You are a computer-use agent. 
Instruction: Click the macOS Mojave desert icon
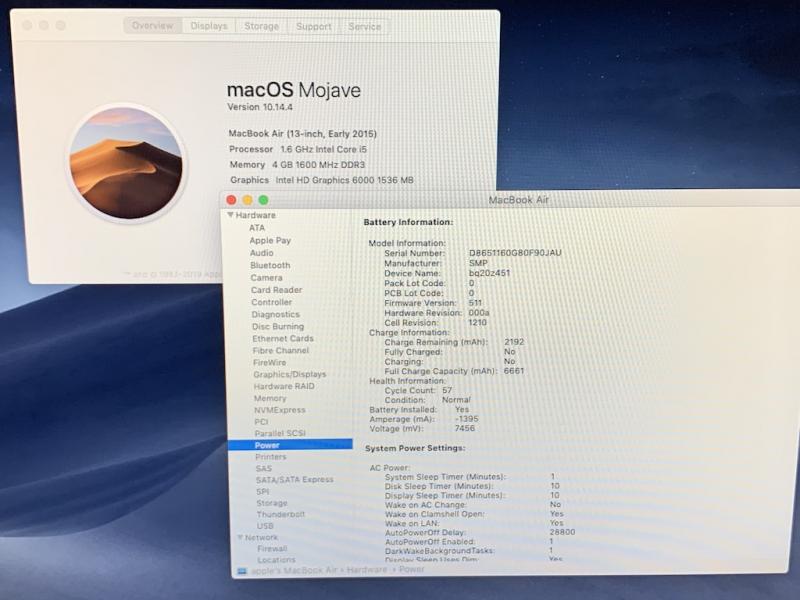click(x=126, y=163)
